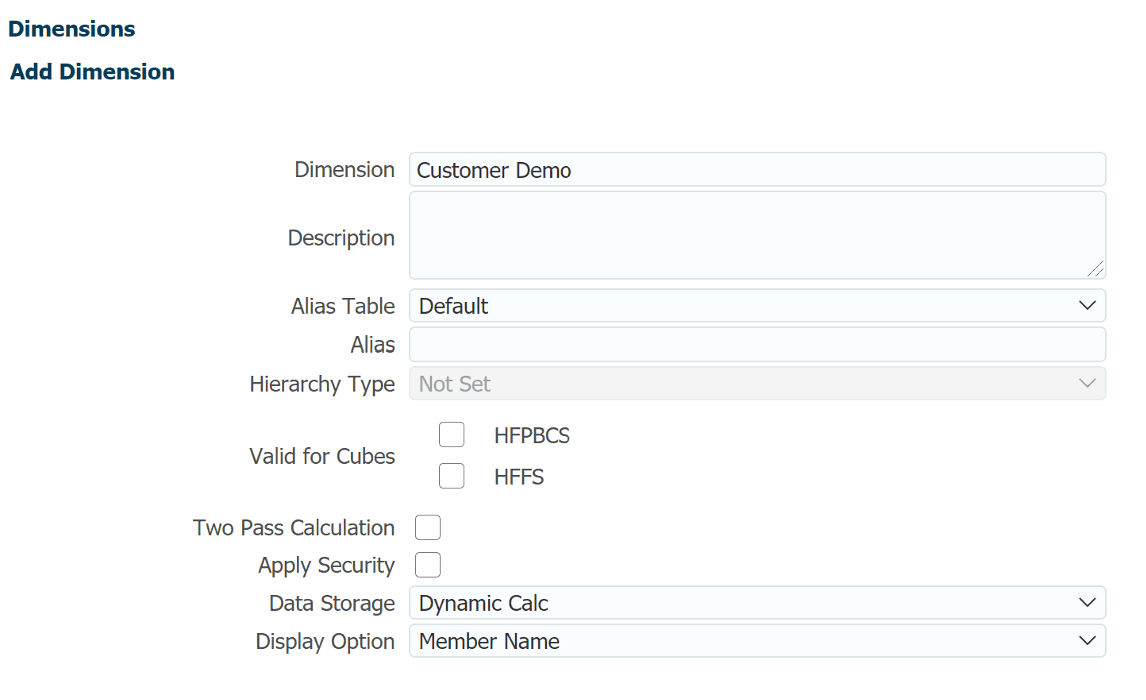Click the Alias Table dropdown chevron icon
The image size is (1146, 700).
(1087, 305)
